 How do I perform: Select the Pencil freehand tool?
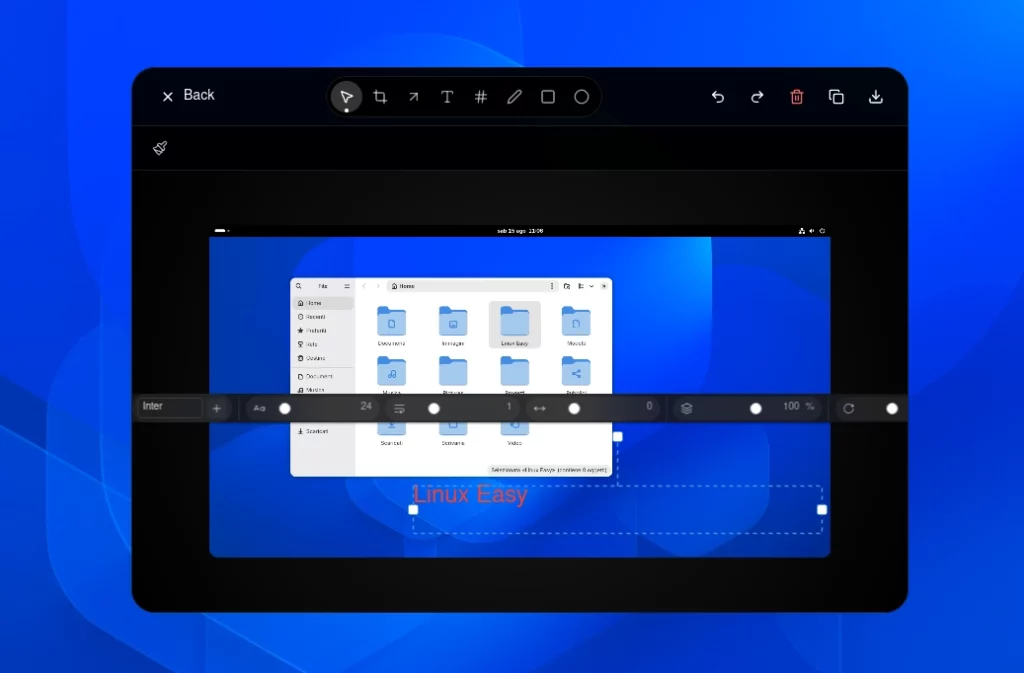tap(515, 97)
